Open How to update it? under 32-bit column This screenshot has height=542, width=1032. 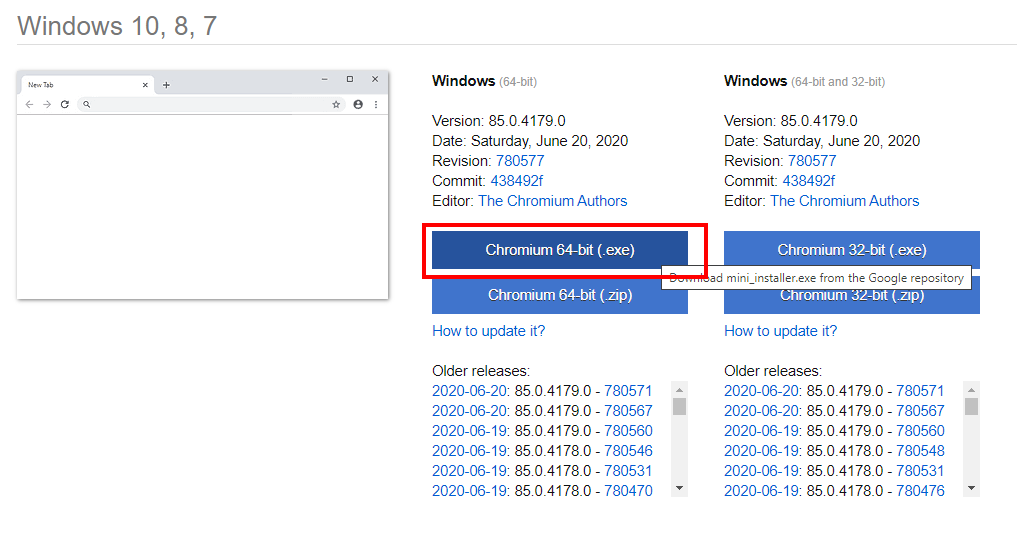click(781, 331)
